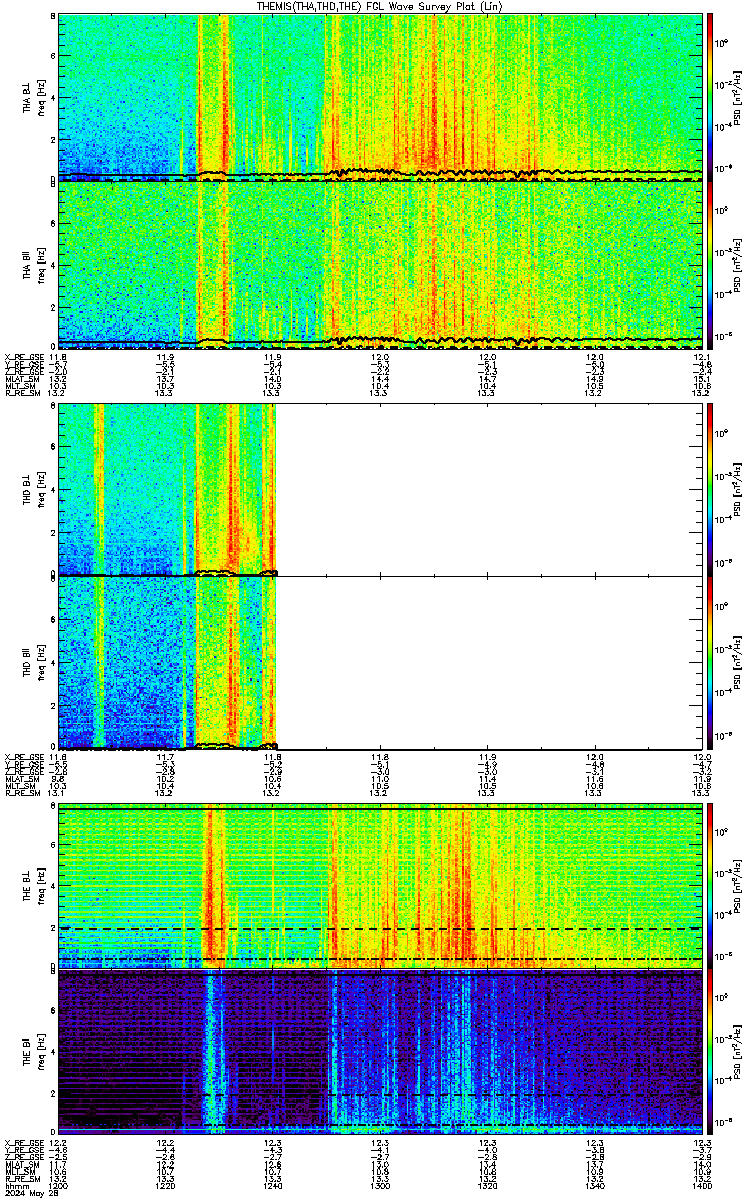The height and width of the screenshot is (1200, 750).
Task: Click the THD B-perpendicular spectrogram panel
Action: (x=379, y=490)
